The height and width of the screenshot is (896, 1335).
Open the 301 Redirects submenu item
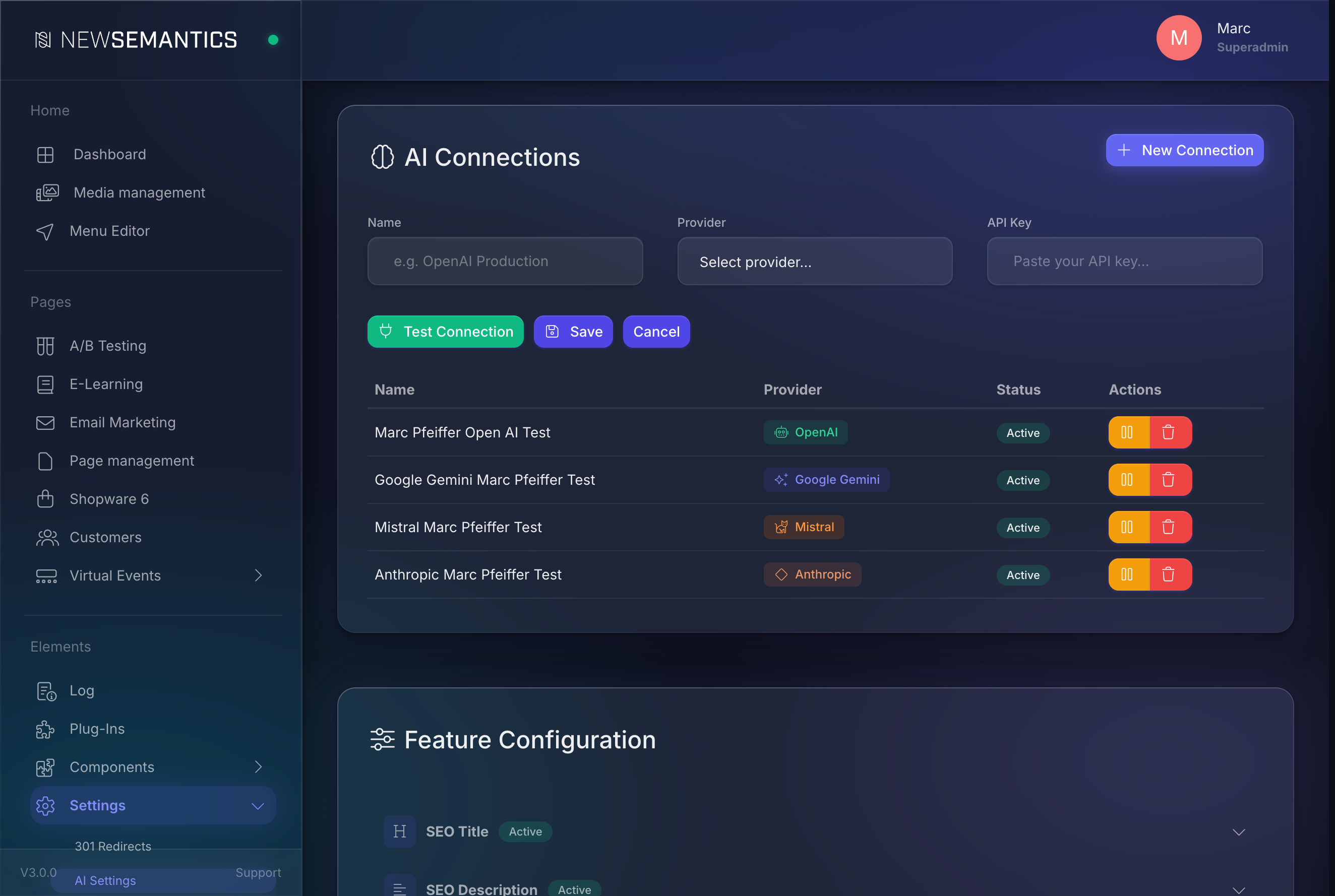113,846
